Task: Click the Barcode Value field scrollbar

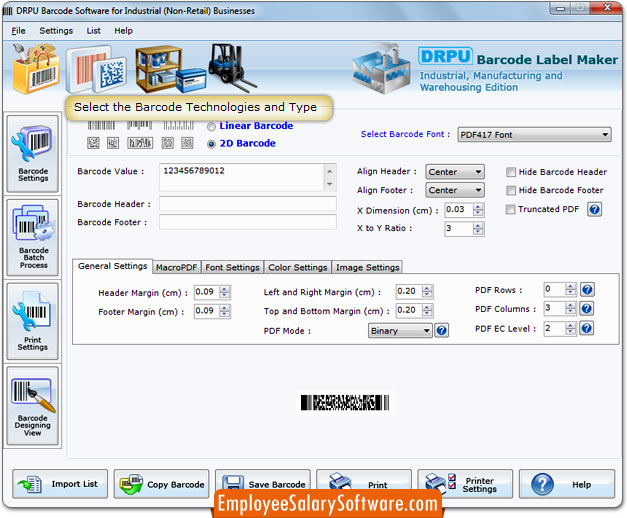Action: (x=330, y=177)
